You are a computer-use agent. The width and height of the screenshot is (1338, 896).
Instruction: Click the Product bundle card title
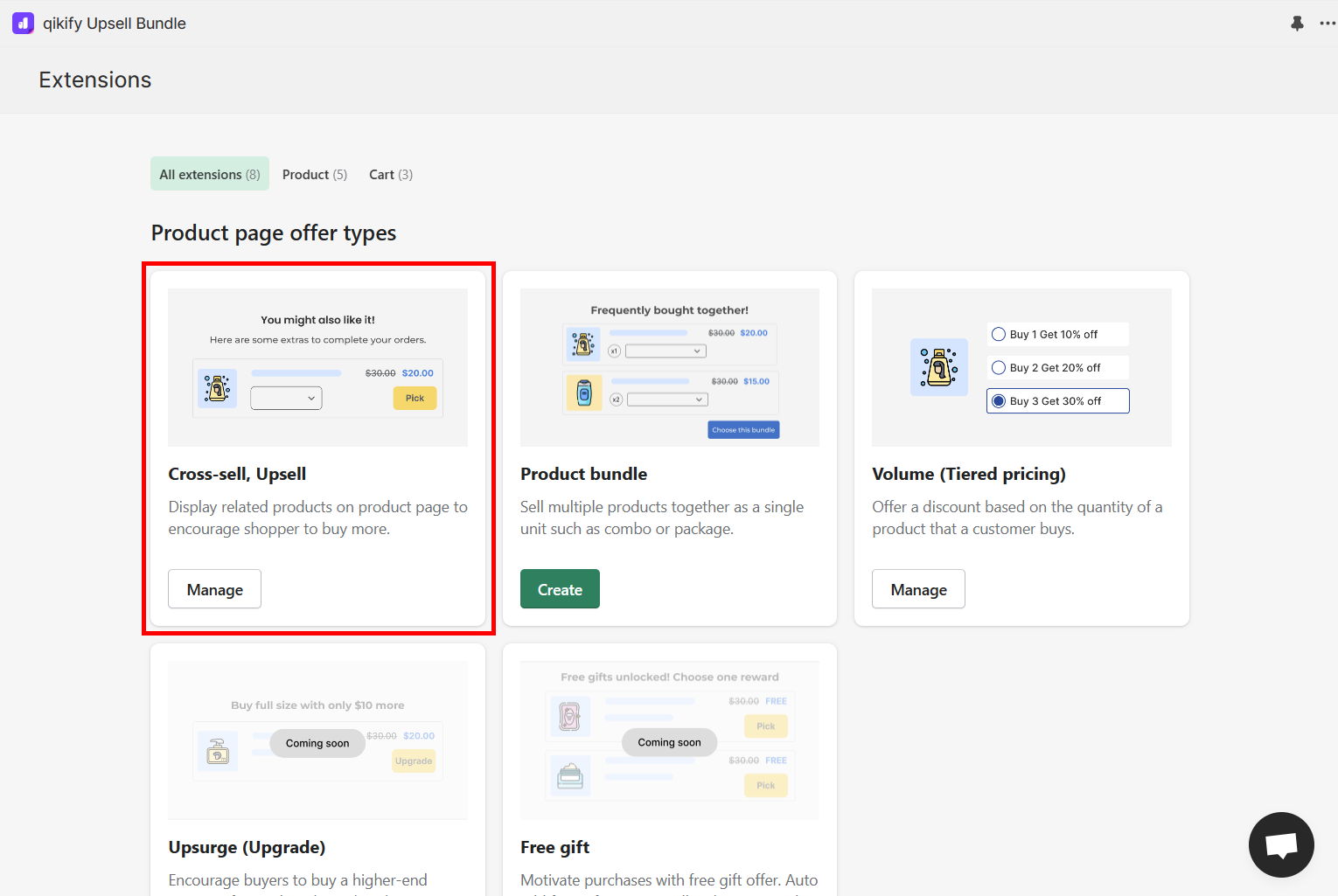(583, 474)
